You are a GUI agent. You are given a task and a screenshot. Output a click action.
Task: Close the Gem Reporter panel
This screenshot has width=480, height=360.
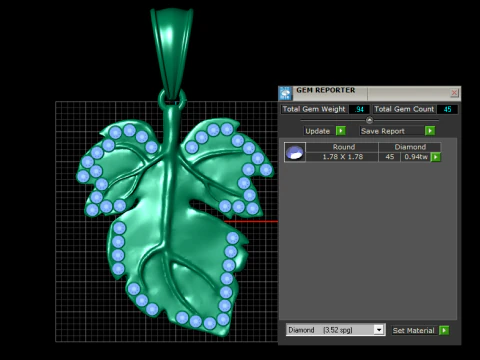tap(454, 93)
